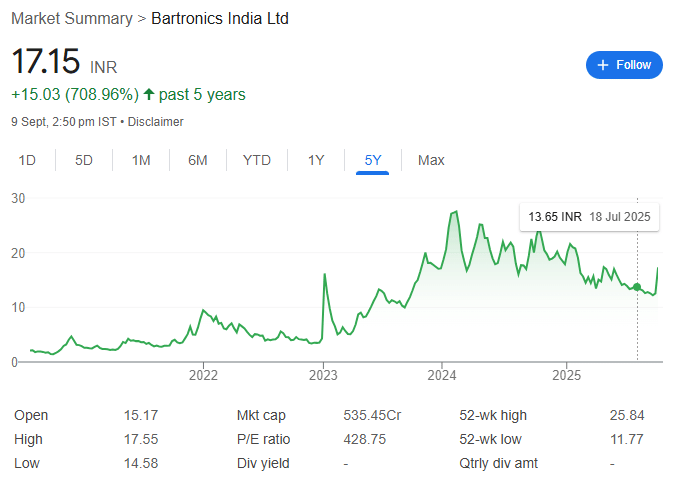Click the Qtrly div amt label

[x=498, y=463]
